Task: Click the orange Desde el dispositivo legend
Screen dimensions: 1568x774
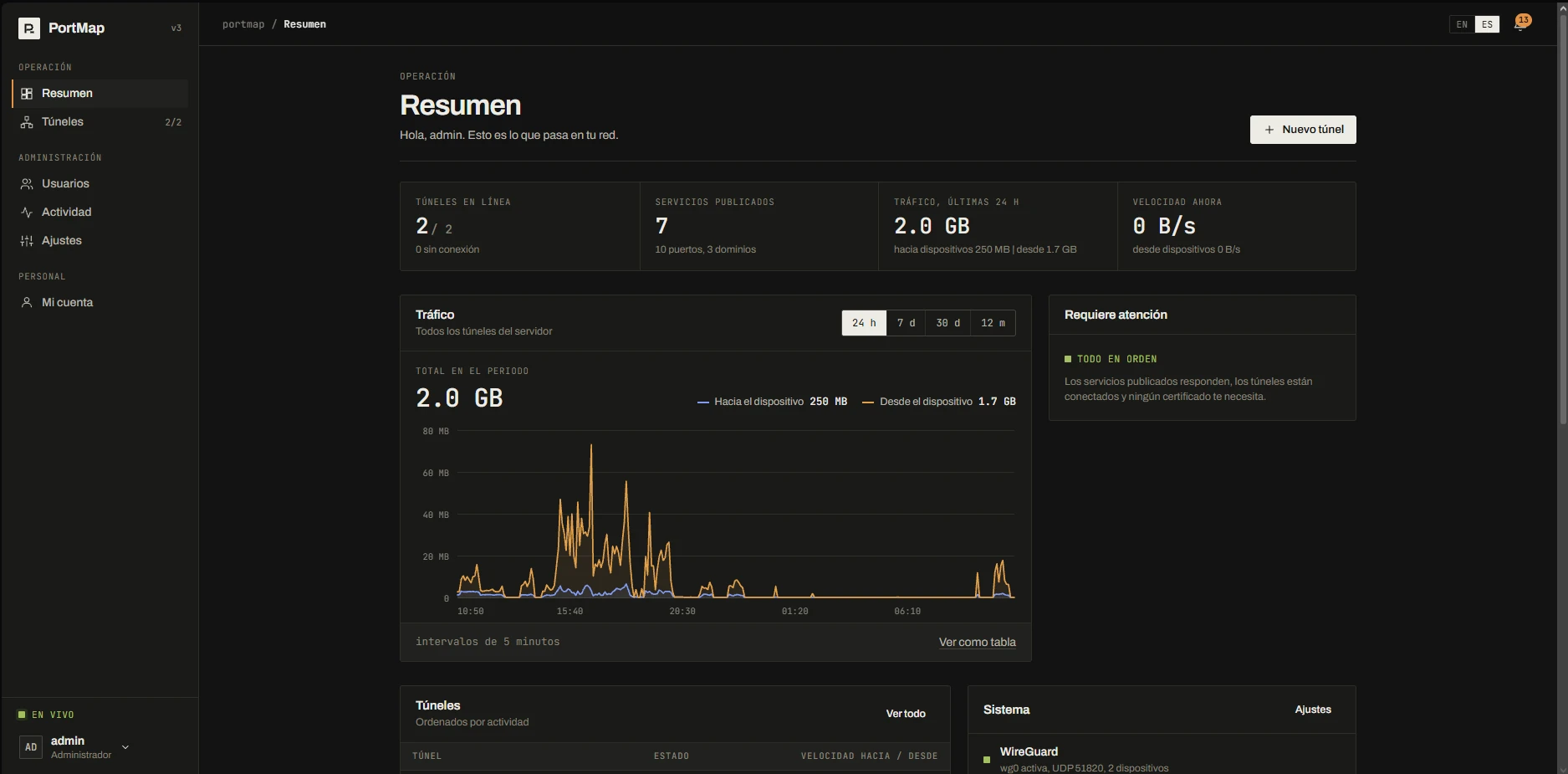Action: point(939,402)
